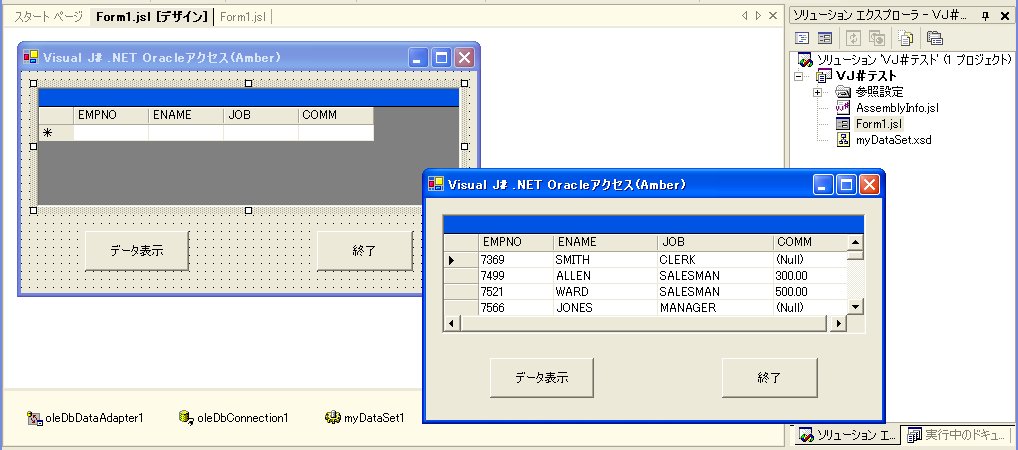Sort by EMPNO column in running window
Screen dimensions: 1018x450
pos(516,242)
